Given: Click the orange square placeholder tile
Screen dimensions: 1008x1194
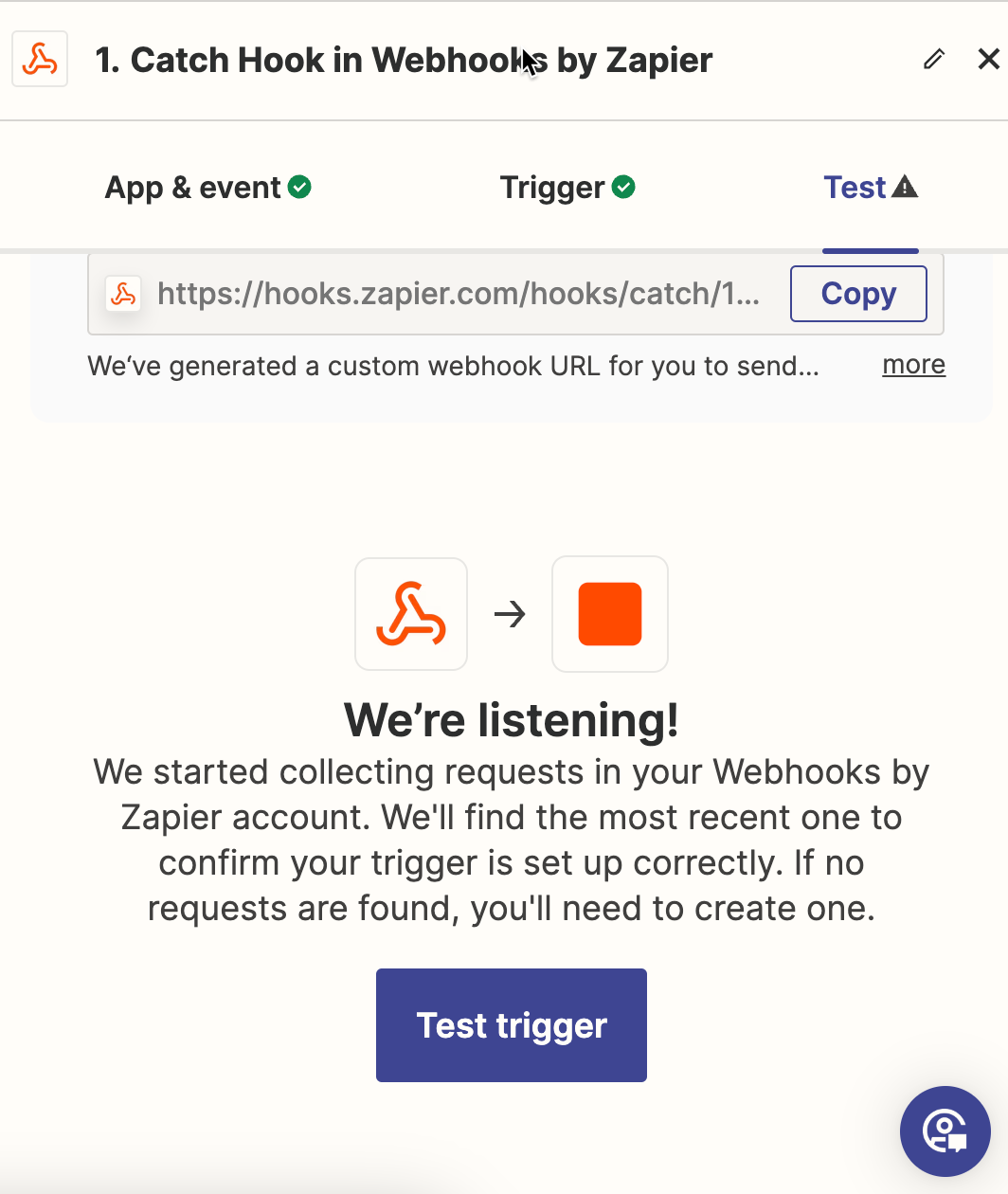Looking at the screenshot, I should click(x=610, y=614).
